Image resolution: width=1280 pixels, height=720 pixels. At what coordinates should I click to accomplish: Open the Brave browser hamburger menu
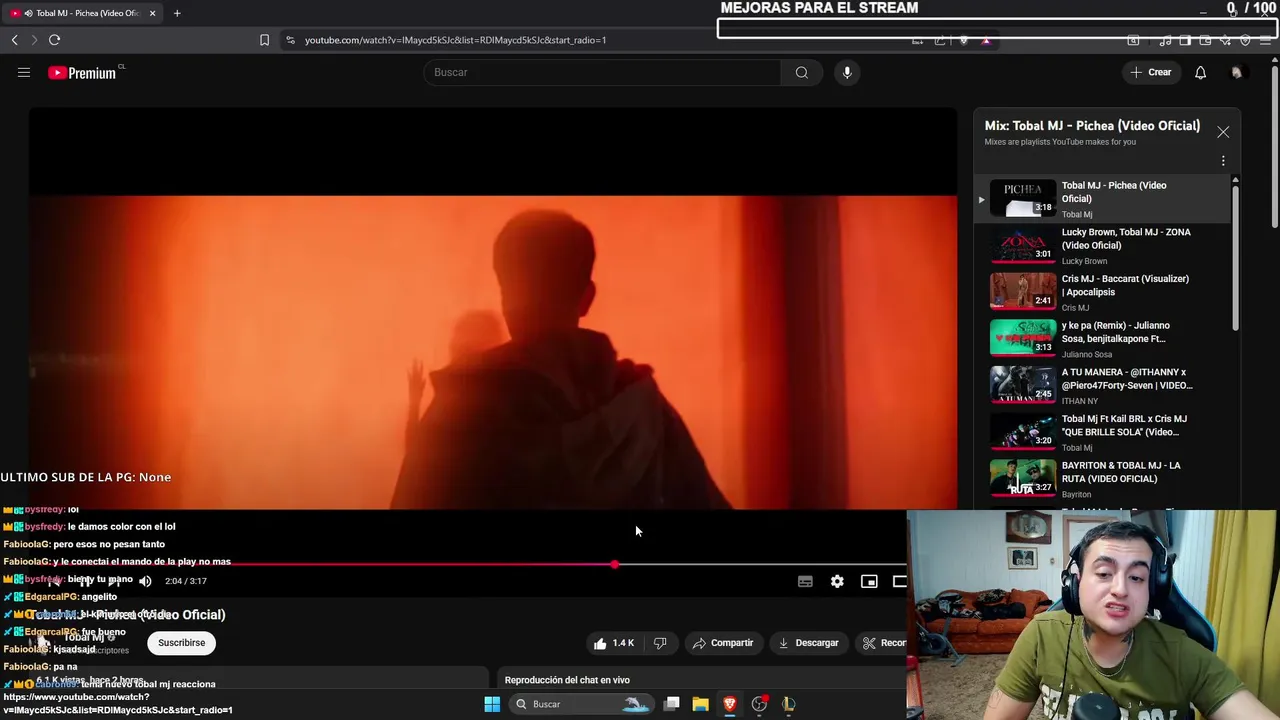1266,40
